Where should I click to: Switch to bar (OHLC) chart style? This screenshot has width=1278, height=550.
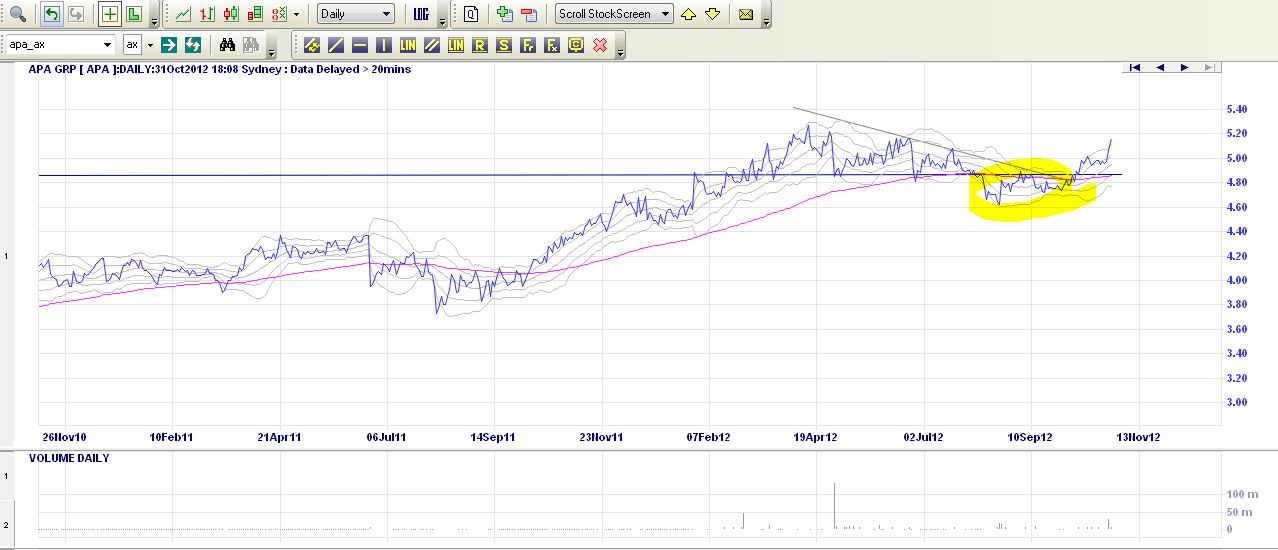(x=207, y=14)
